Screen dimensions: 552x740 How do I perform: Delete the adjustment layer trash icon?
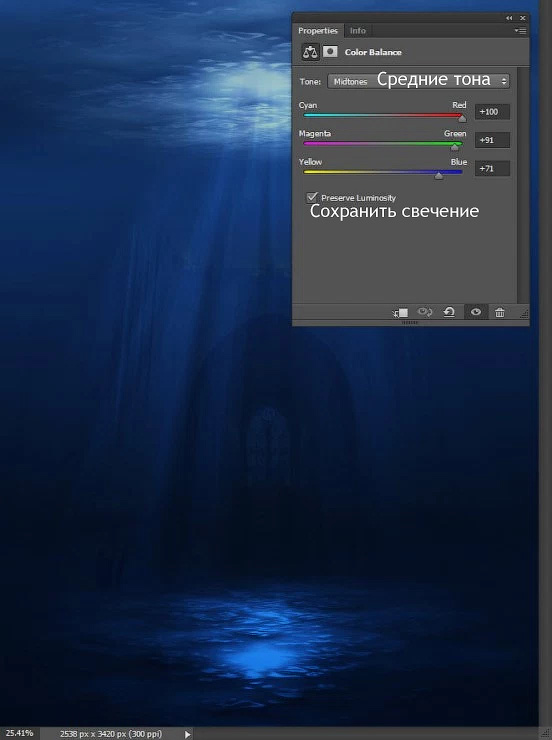500,312
